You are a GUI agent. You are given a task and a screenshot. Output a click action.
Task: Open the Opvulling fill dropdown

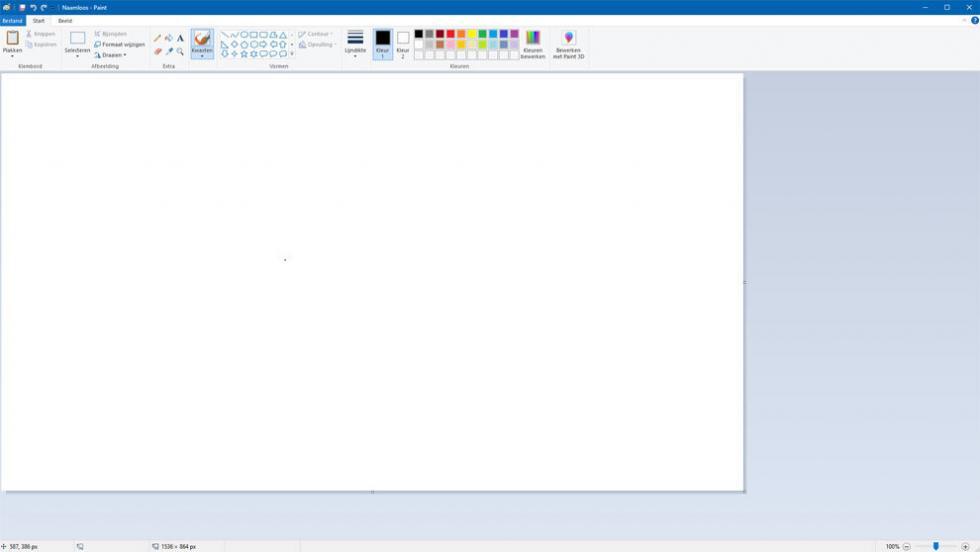point(318,44)
